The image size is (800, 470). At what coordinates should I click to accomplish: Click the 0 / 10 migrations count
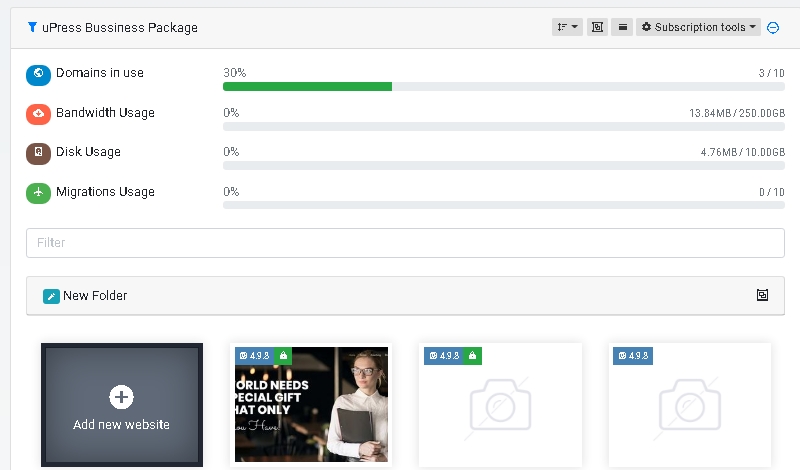pos(771,192)
